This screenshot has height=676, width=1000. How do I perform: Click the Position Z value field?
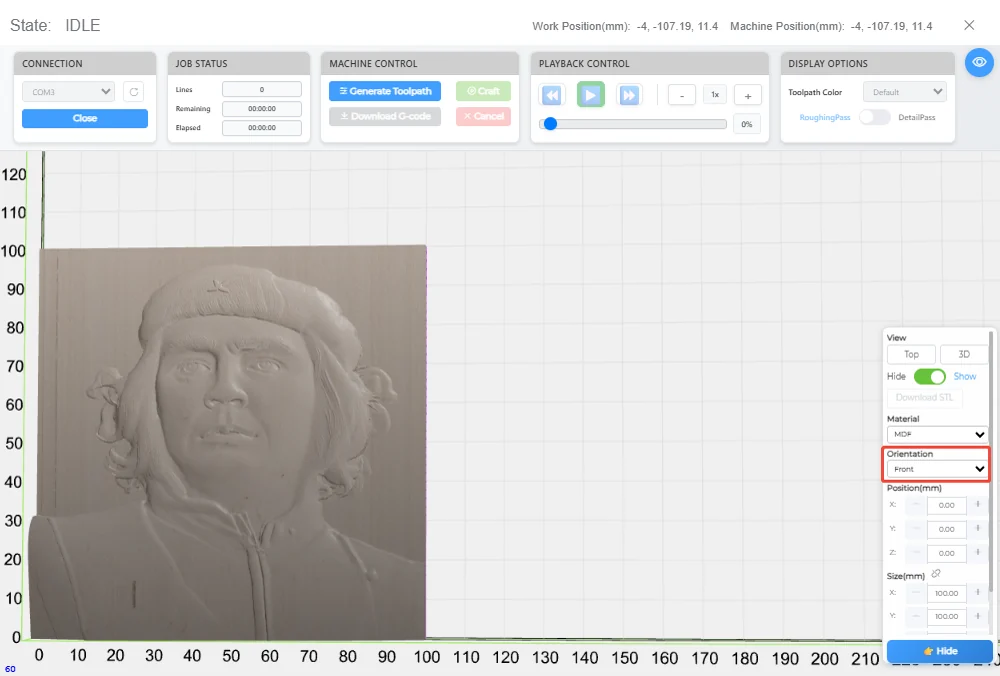946,553
